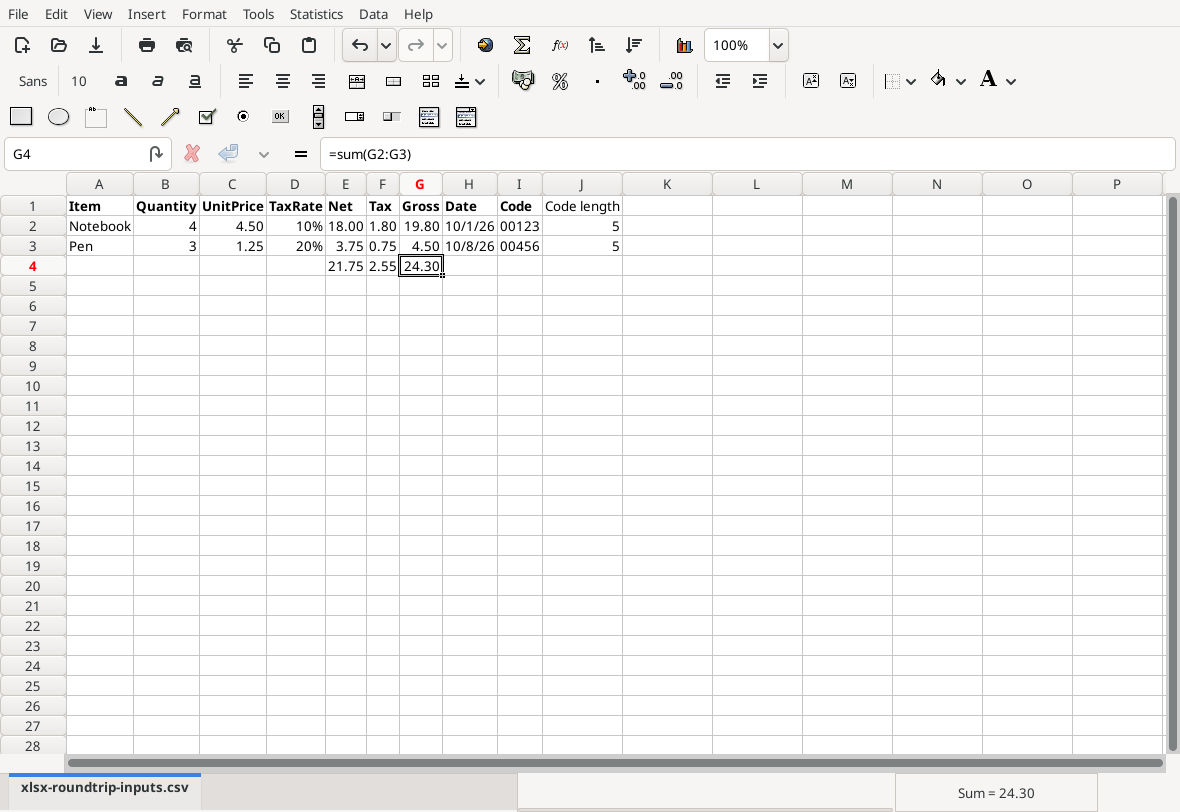
Task: Insert an OK button form control
Action: click(280, 117)
